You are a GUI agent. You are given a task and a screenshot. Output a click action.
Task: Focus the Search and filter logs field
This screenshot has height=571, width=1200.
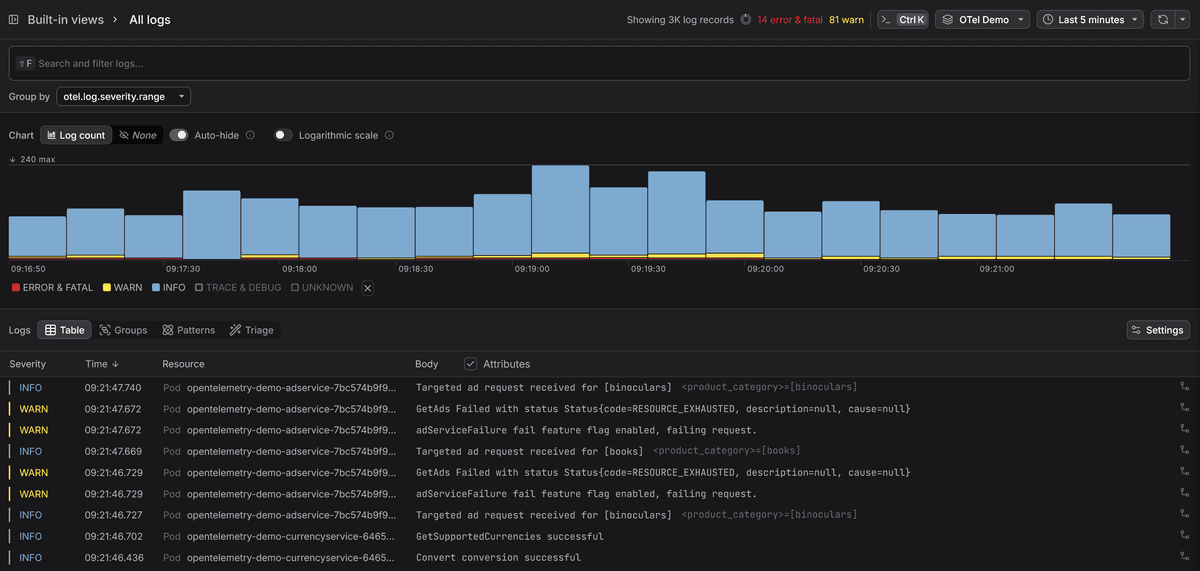coord(600,63)
